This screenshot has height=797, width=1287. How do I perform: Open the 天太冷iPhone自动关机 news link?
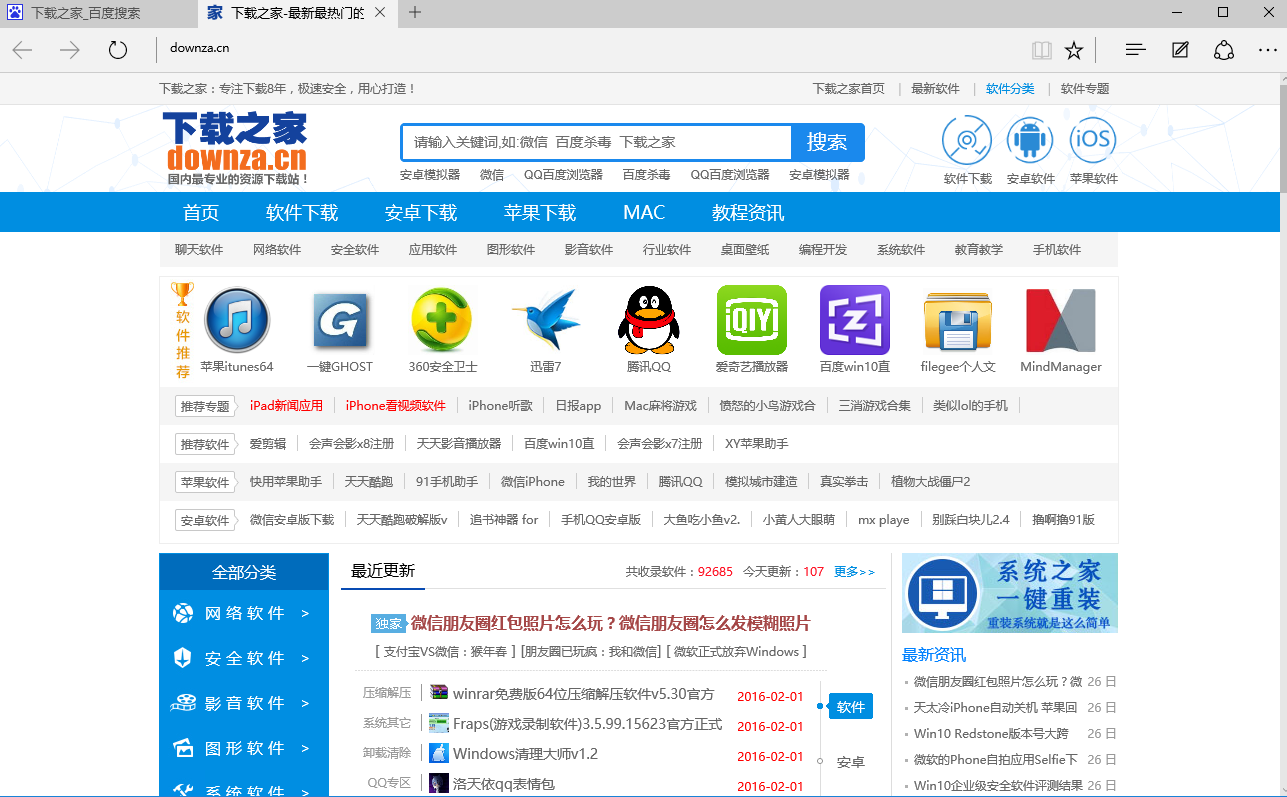pos(995,707)
